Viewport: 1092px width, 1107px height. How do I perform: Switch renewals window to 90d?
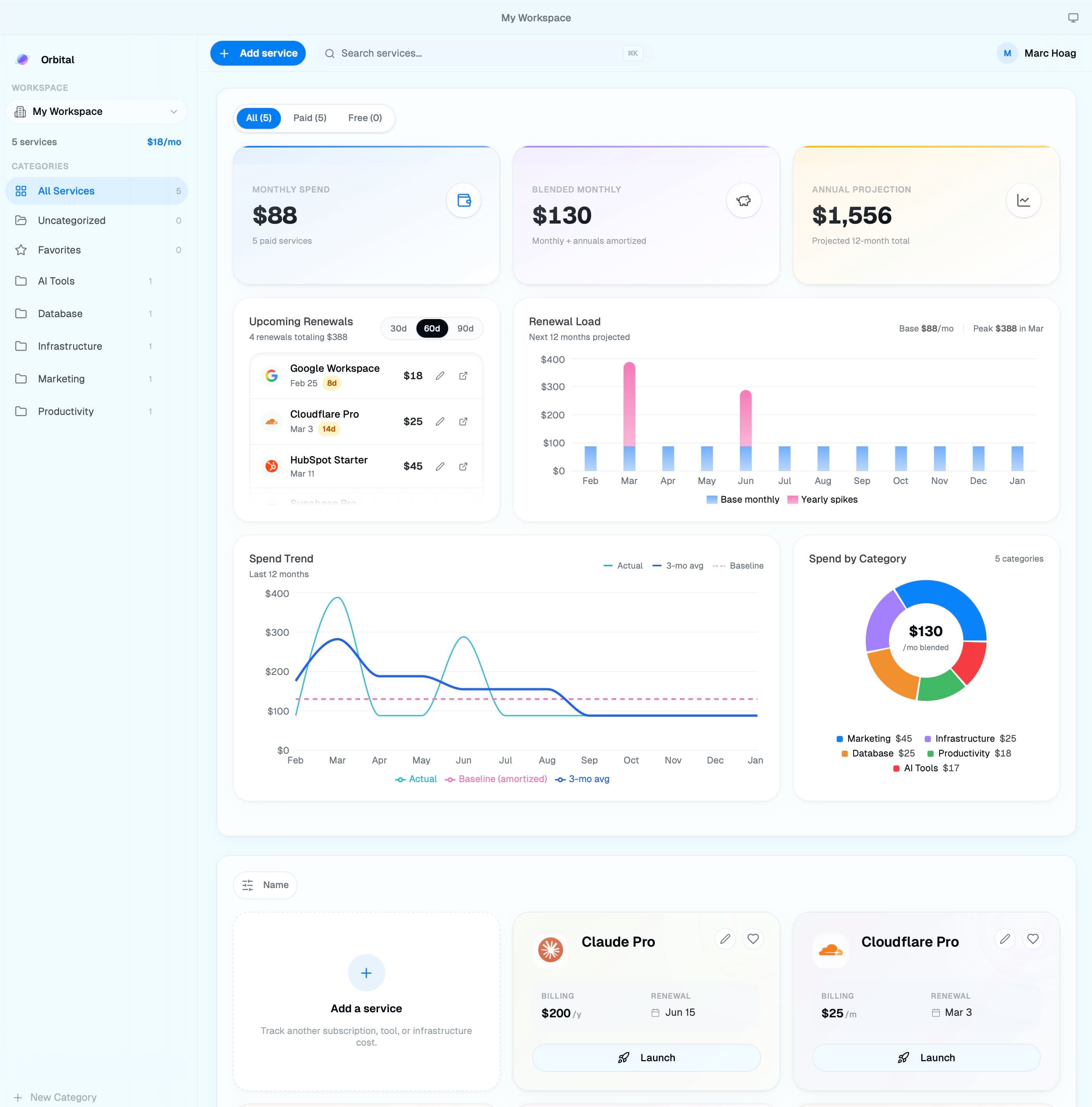tap(466, 328)
